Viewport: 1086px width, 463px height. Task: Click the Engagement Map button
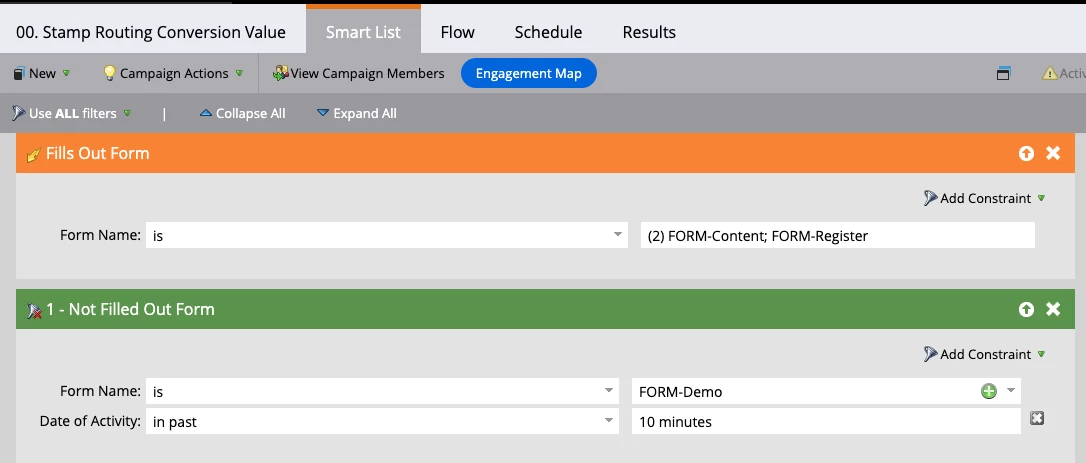[x=528, y=73]
